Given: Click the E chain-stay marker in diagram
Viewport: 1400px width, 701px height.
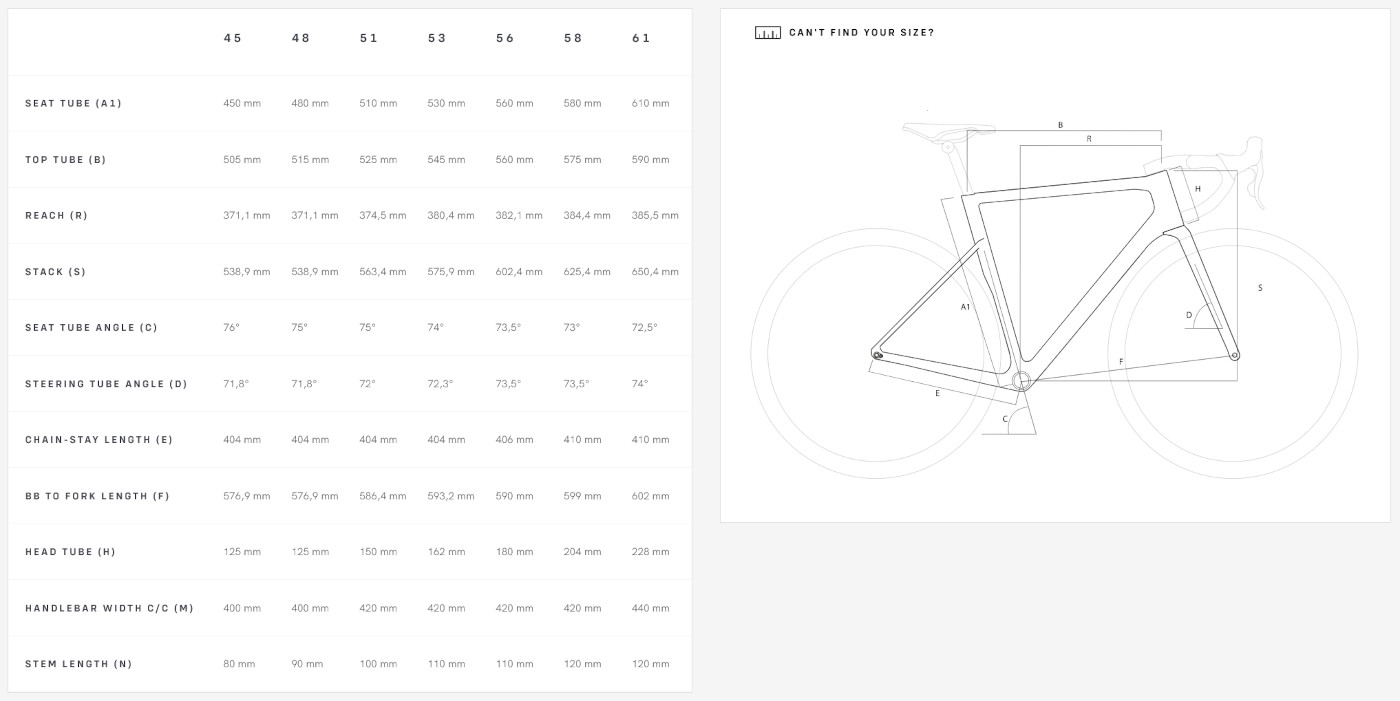Looking at the screenshot, I should tap(937, 394).
